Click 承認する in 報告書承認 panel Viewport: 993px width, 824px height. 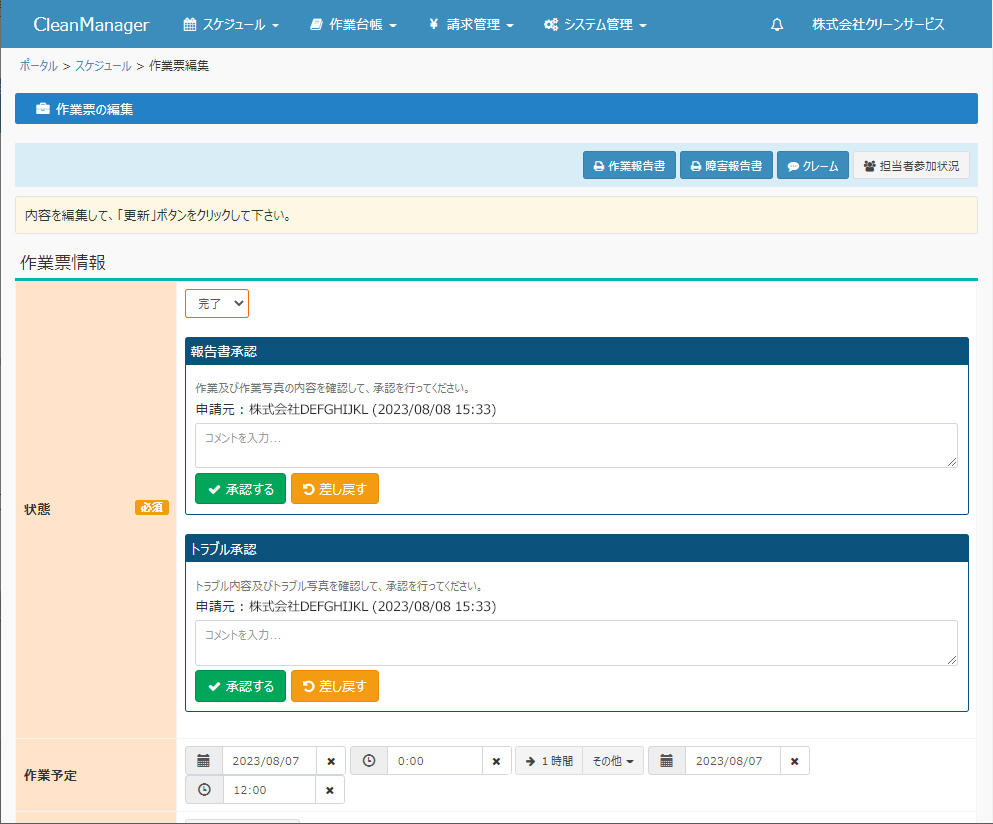[x=240, y=489]
